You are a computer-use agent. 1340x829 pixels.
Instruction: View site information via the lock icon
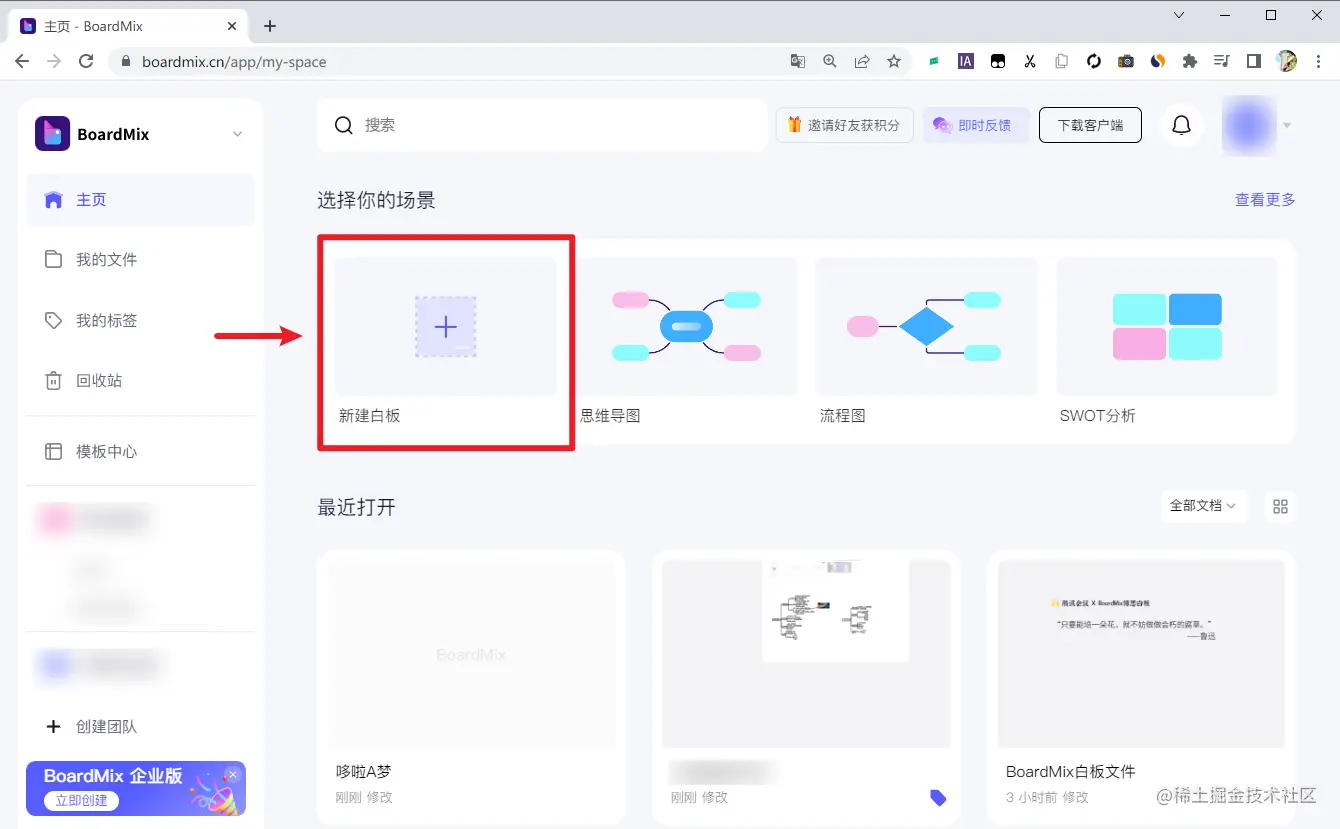126,61
